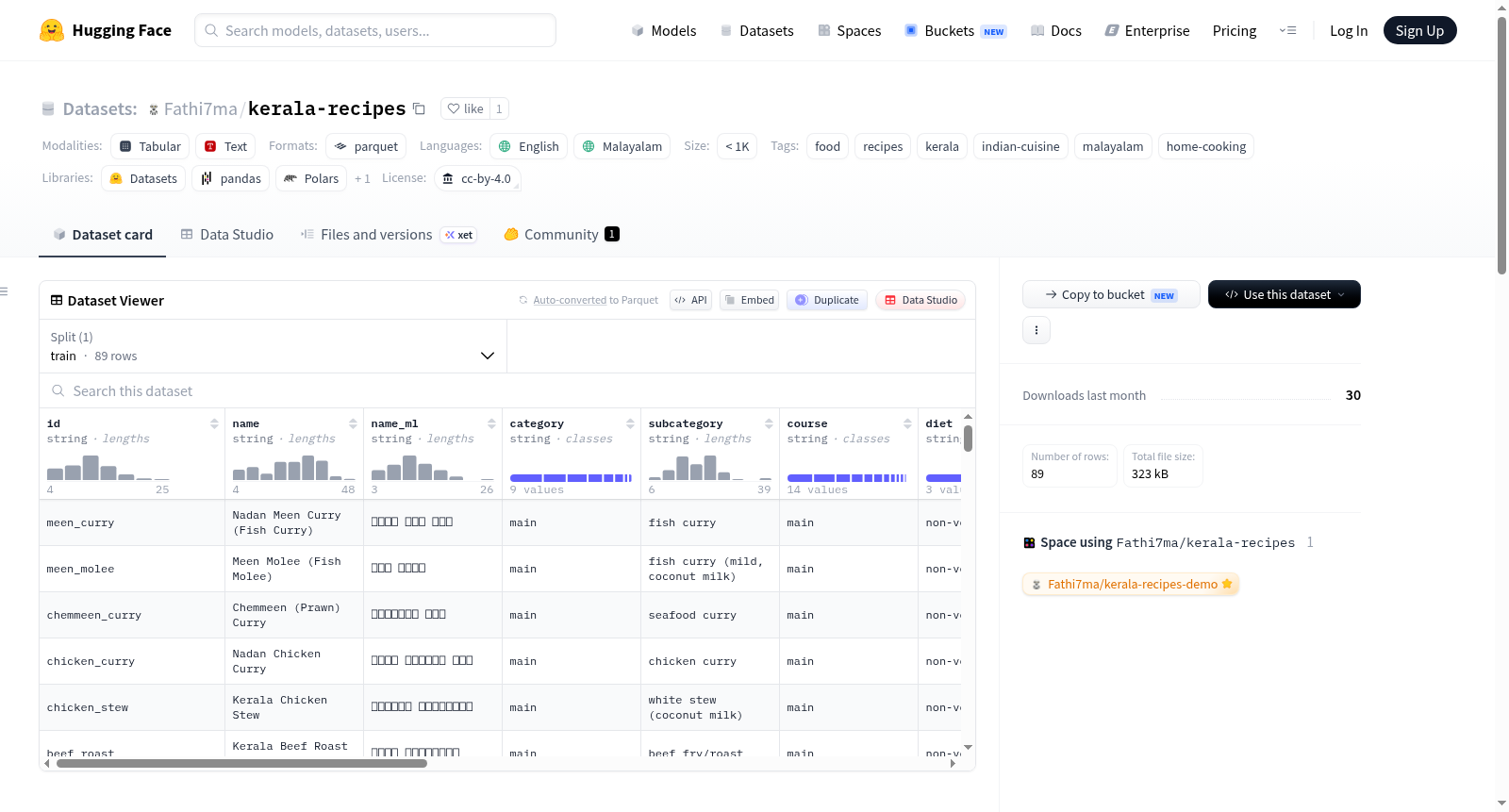Click the search magnifier in dataset search
This screenshot has height=812, width=1509.
[58, 391]
